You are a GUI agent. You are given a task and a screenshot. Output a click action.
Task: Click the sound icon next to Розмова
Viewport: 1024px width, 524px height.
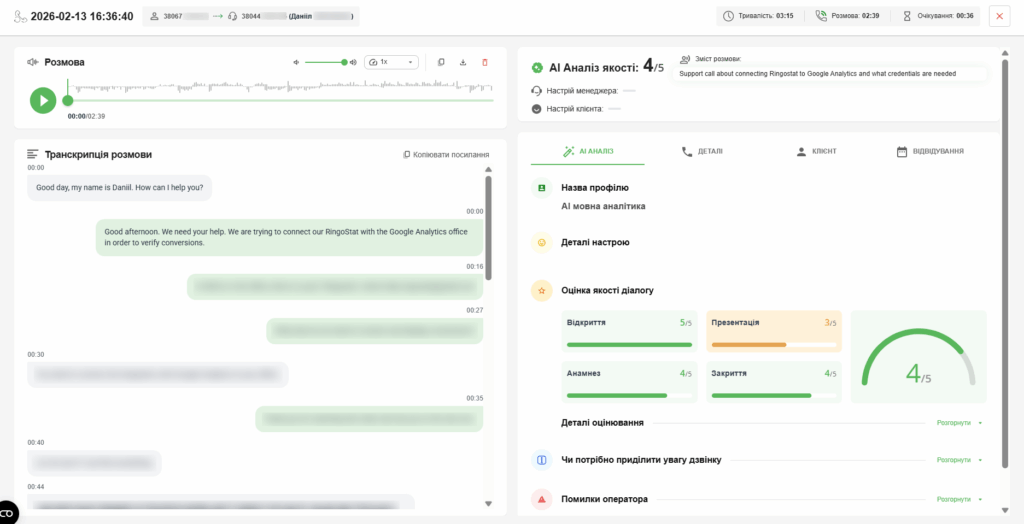point(33,62)
